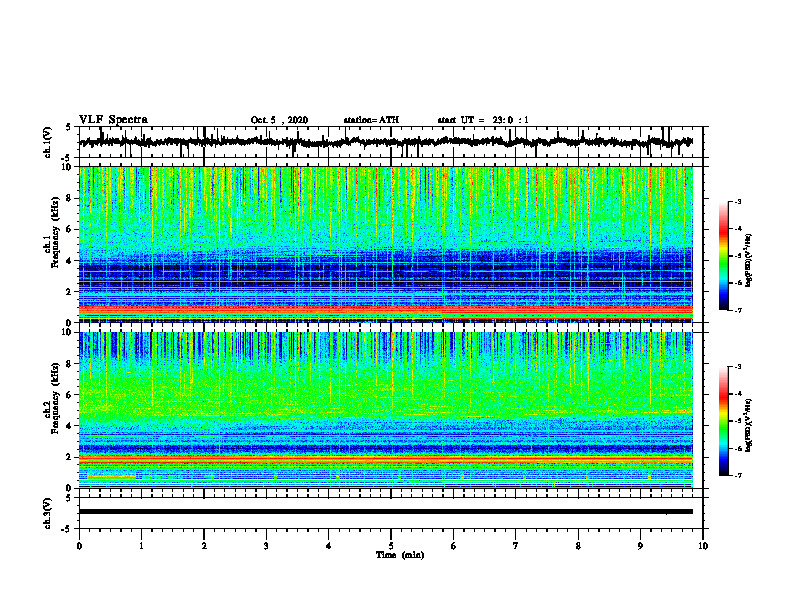Click the "-7" label on ch.1 color bar
Screen dimensions: 792x612
tap(738, 310)
